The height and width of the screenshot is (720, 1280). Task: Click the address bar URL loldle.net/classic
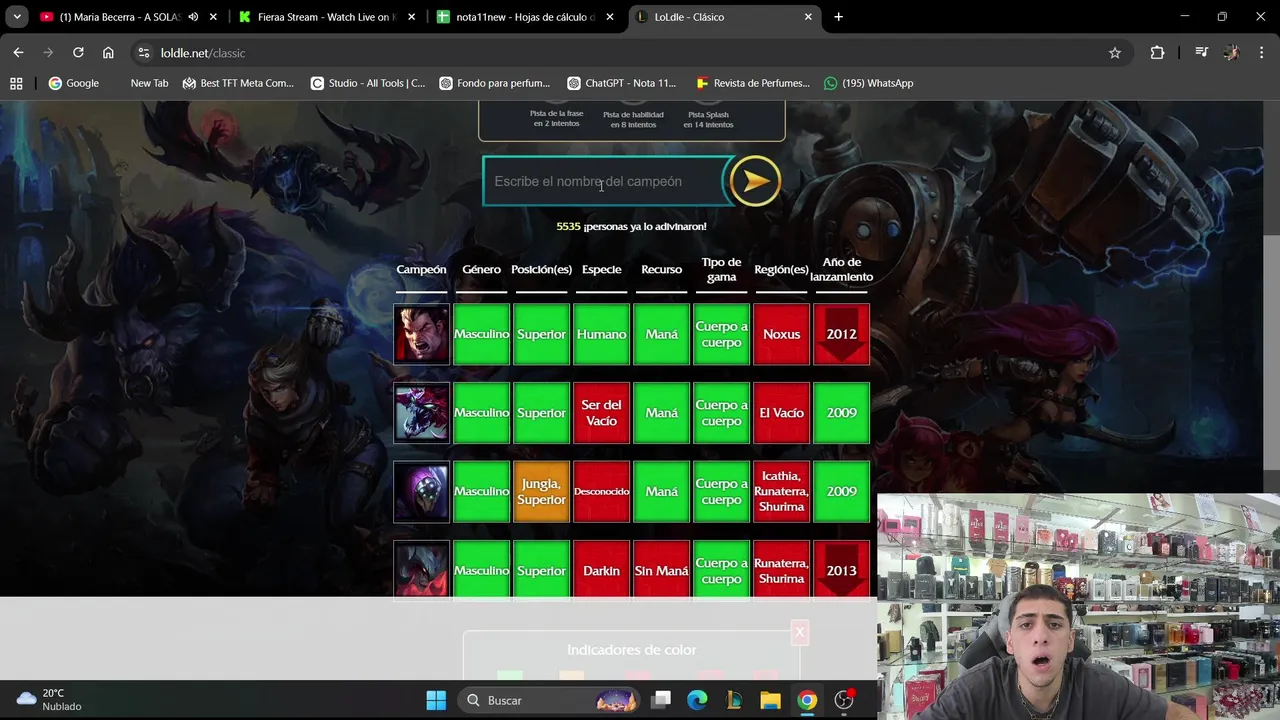203,53
